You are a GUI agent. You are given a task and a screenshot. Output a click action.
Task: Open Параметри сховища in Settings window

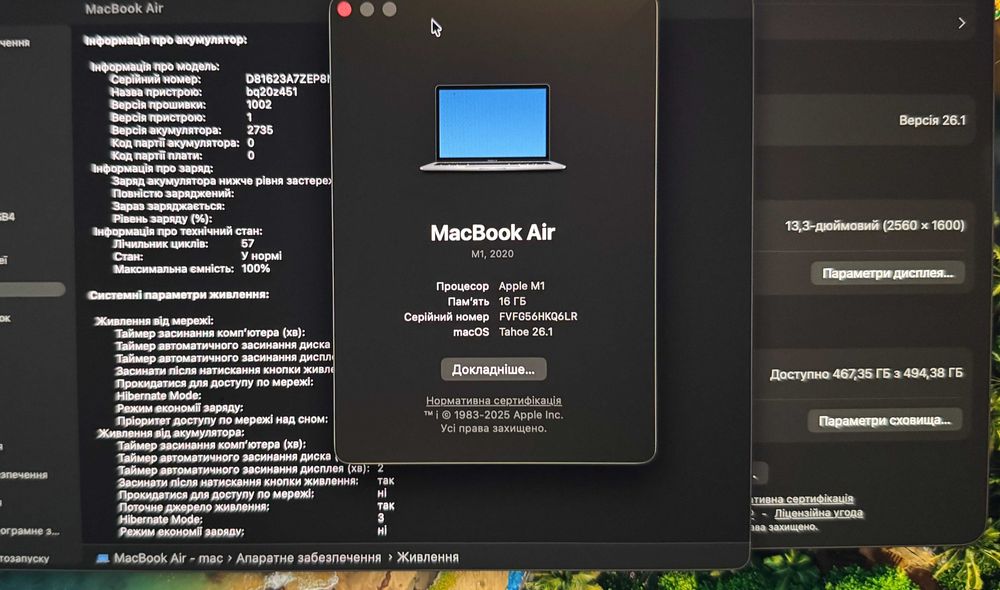coord(885,420)
